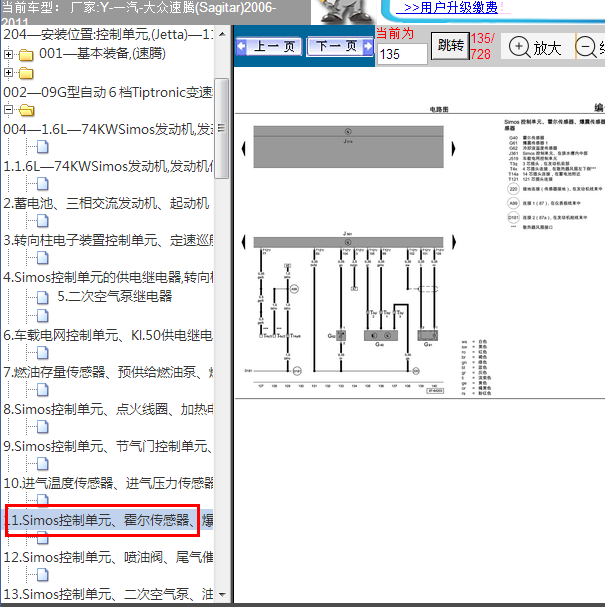This screenshot has width=605, height=607.
Task: Click left arrow beside upper J519 diagram block
Action: click(244, 148)
